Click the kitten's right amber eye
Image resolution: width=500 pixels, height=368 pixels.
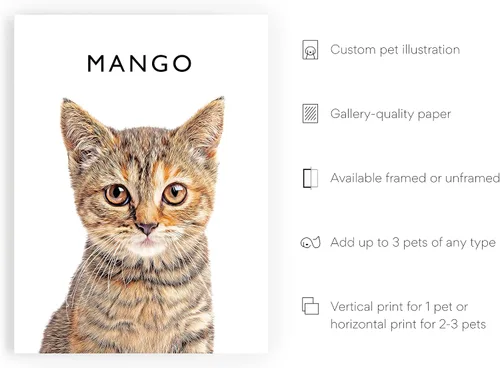pyautogui.click(x=174, y=193)
